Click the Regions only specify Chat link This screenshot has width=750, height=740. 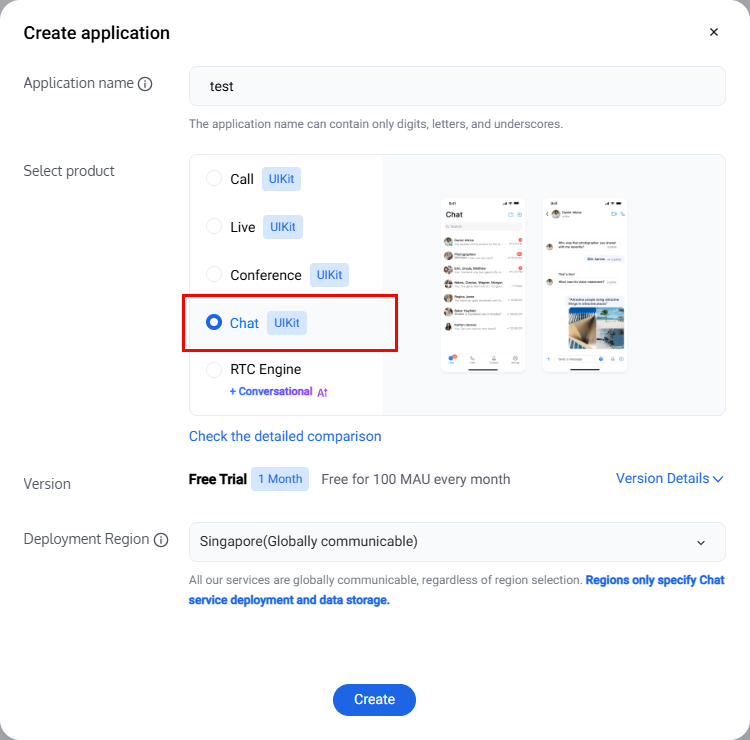[x=655, y=580]
